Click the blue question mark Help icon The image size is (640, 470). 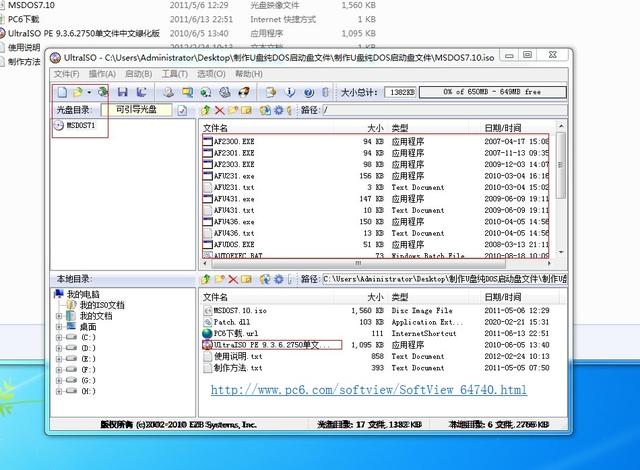309,92
